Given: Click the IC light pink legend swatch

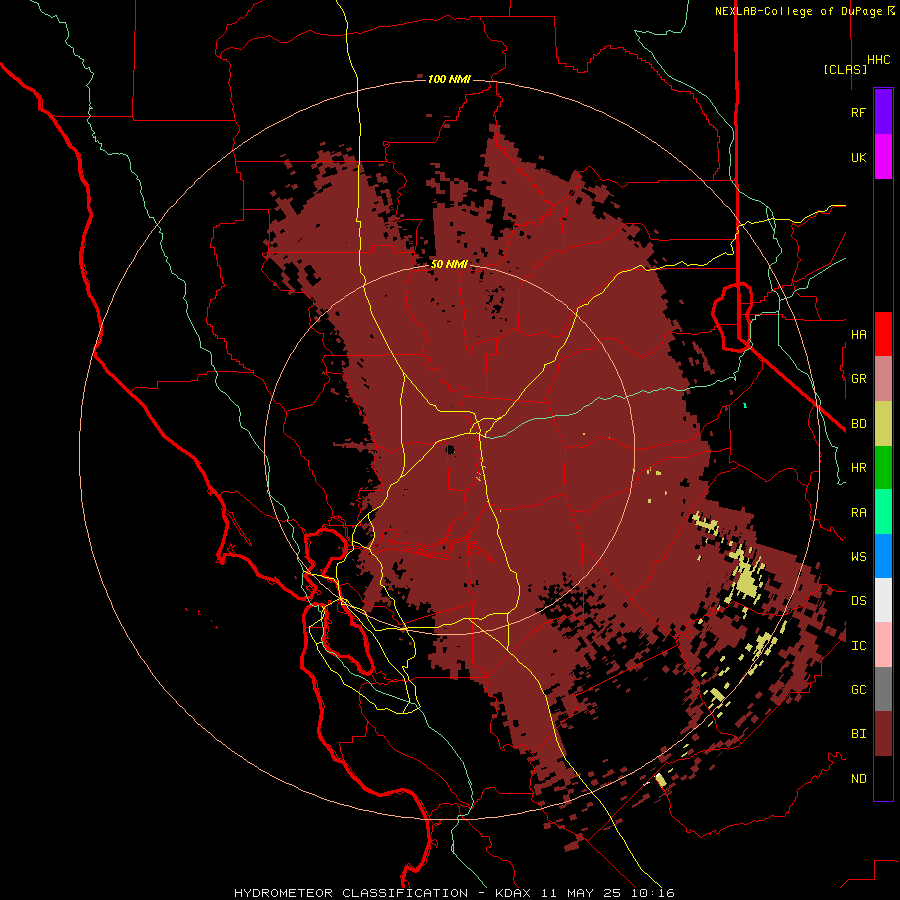Looking at the screenshot, I should (x=883, y=645).
